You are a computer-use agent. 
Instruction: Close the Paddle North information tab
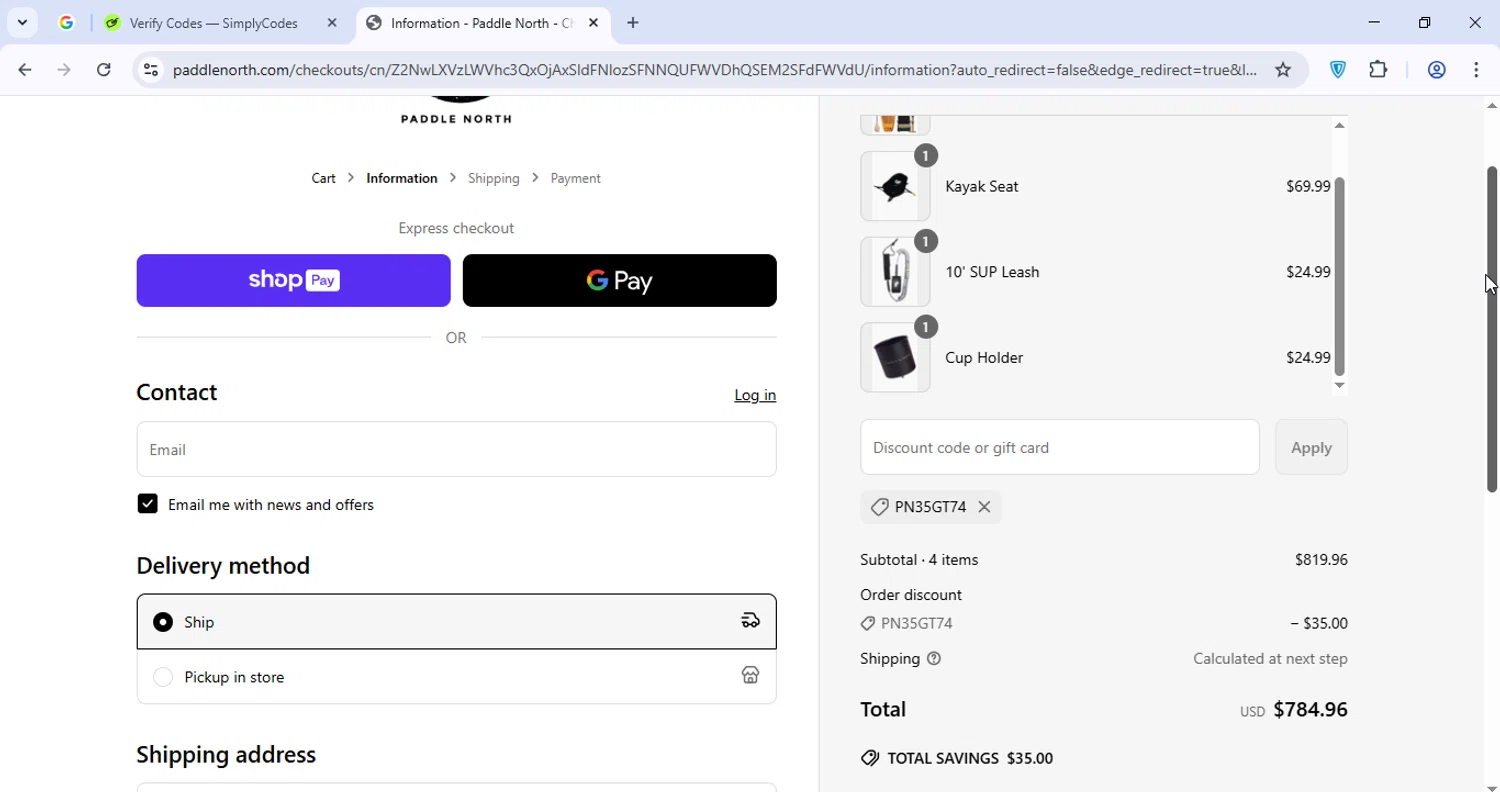tap(593, 23)
